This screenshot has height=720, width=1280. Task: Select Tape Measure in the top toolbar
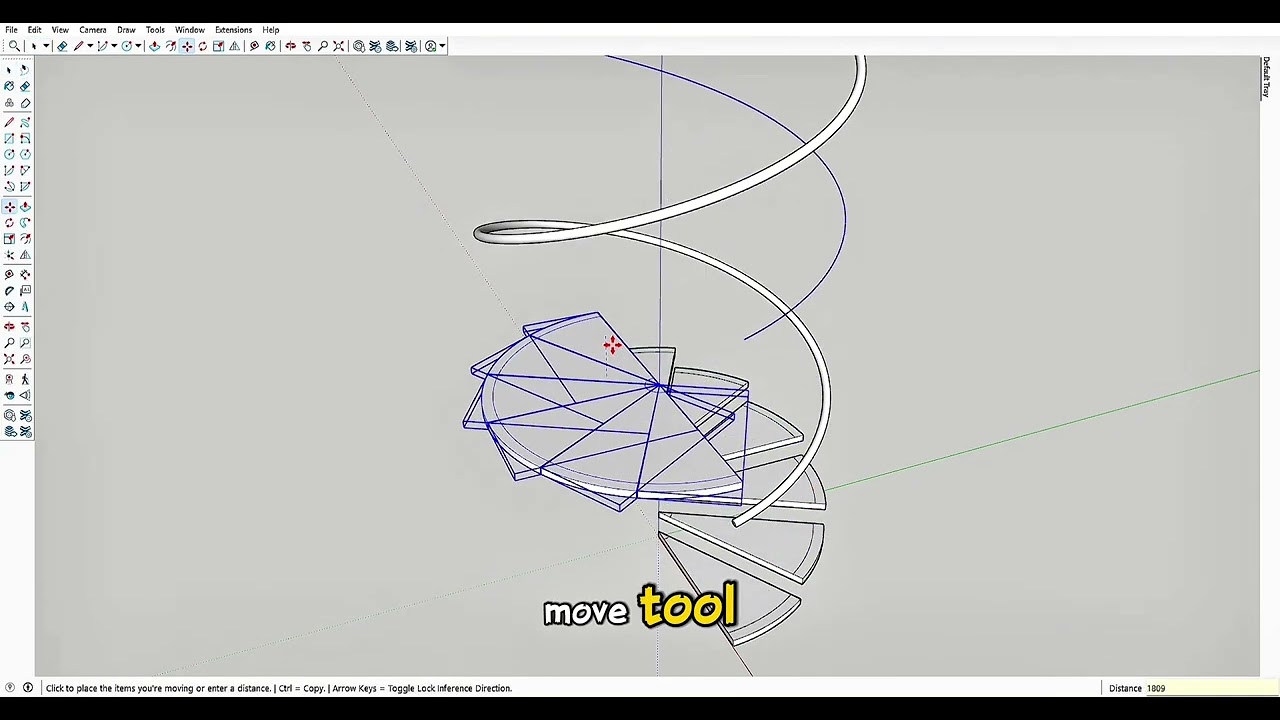point(254,46)
